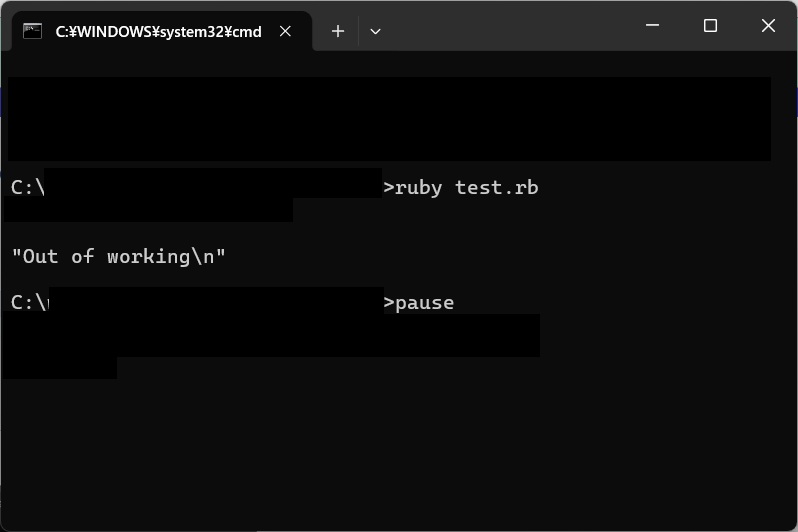Click the "test.rb" filename in the command
Viewport: 798px width, 532px height.
(496, 188)
